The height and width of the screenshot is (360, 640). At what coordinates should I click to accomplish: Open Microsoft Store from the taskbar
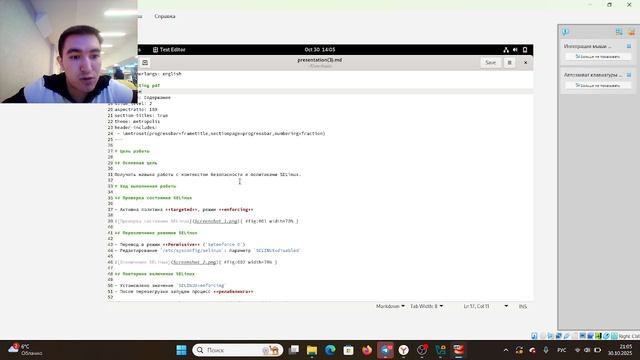(x=349, y=350)
